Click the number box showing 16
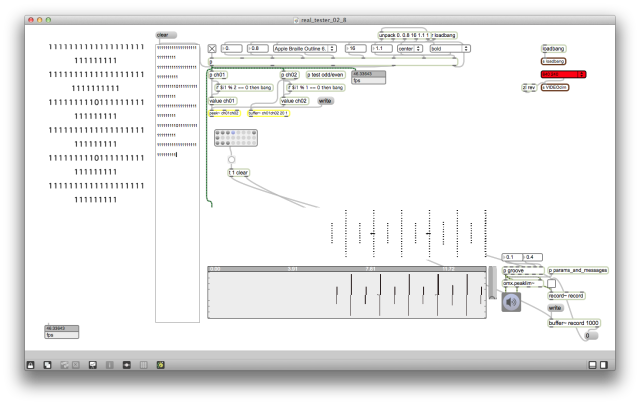Screen dimensions: 640x405 [x=356, y=49]
